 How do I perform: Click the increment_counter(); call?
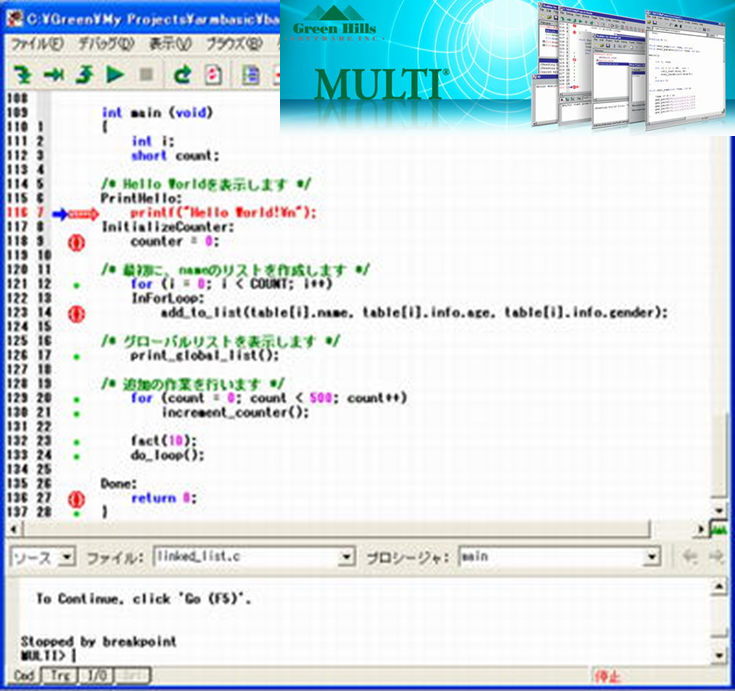(235, 413)
